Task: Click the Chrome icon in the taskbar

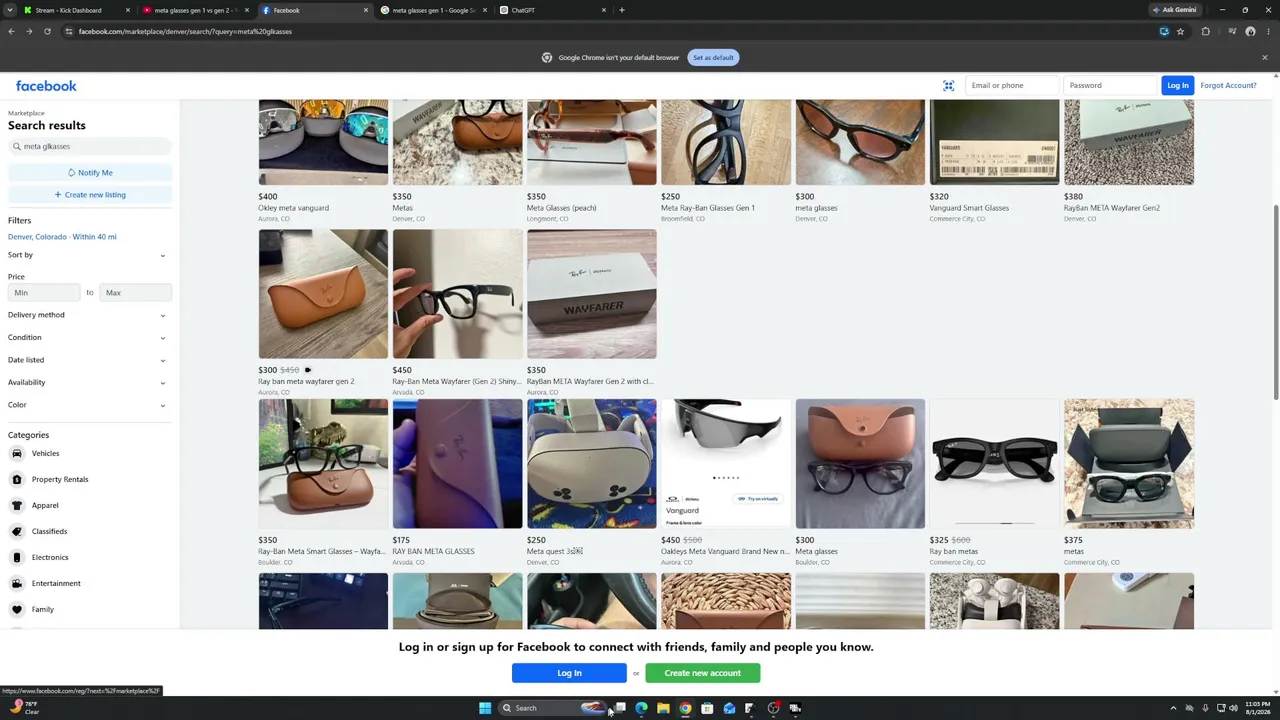Action: 685,708
